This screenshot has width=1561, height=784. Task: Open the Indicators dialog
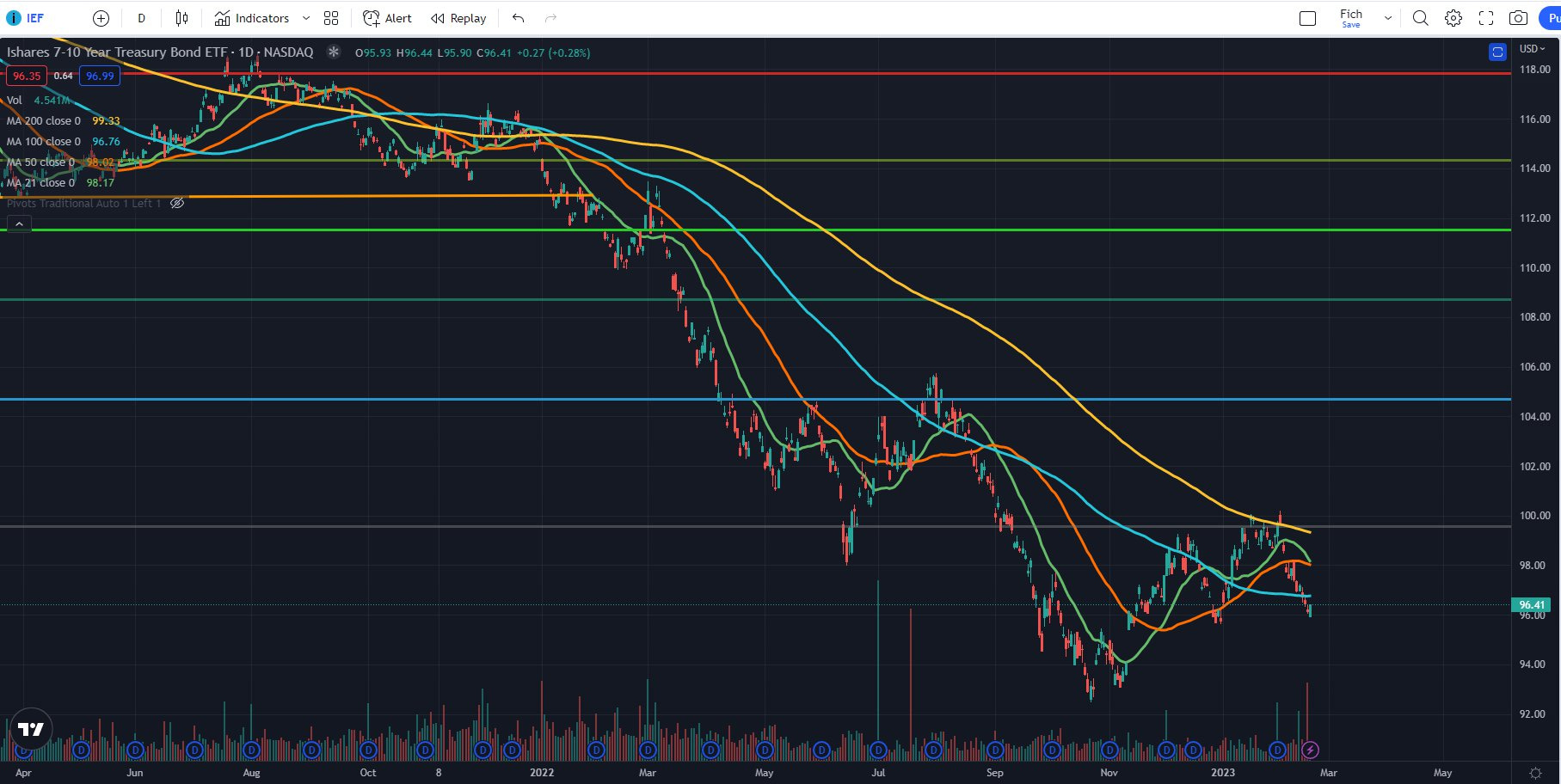click(252, 18)
